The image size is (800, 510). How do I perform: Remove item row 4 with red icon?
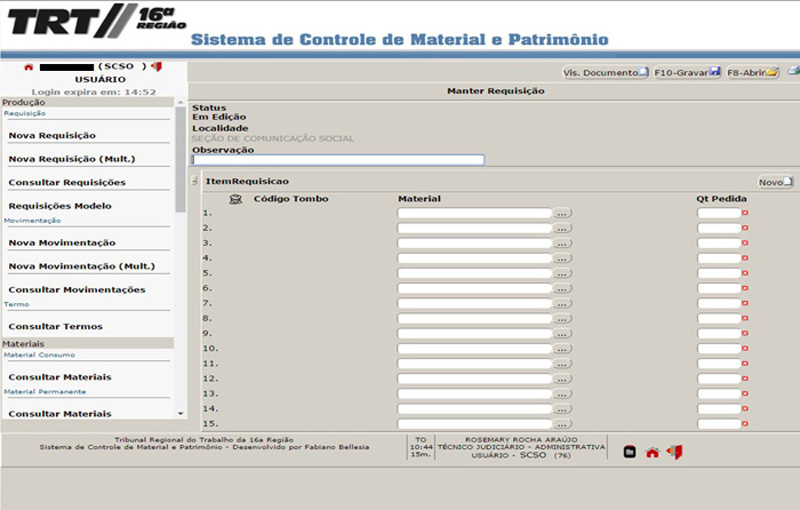(x=745, y=258)
